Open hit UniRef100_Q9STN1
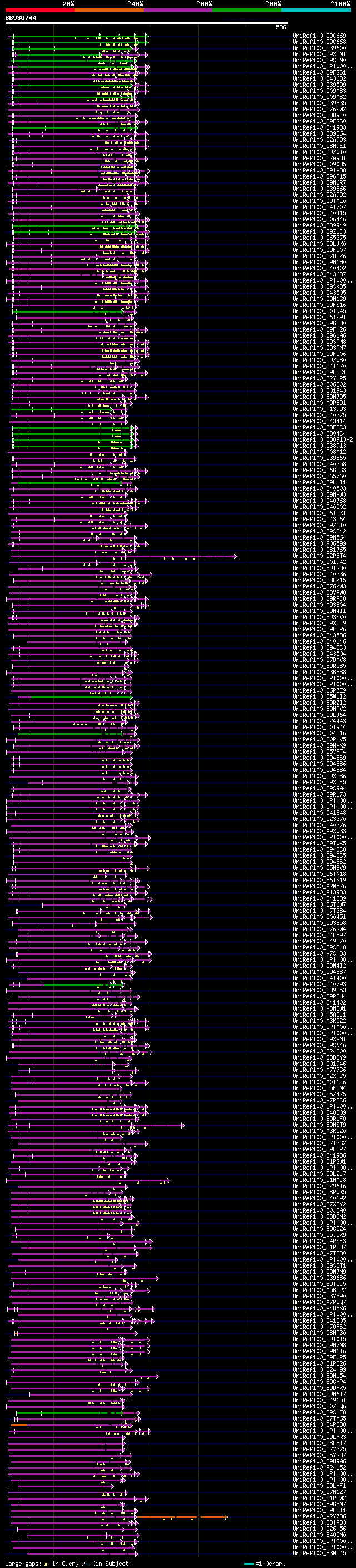Screen dimensions: 356x1568 [319, 54]
